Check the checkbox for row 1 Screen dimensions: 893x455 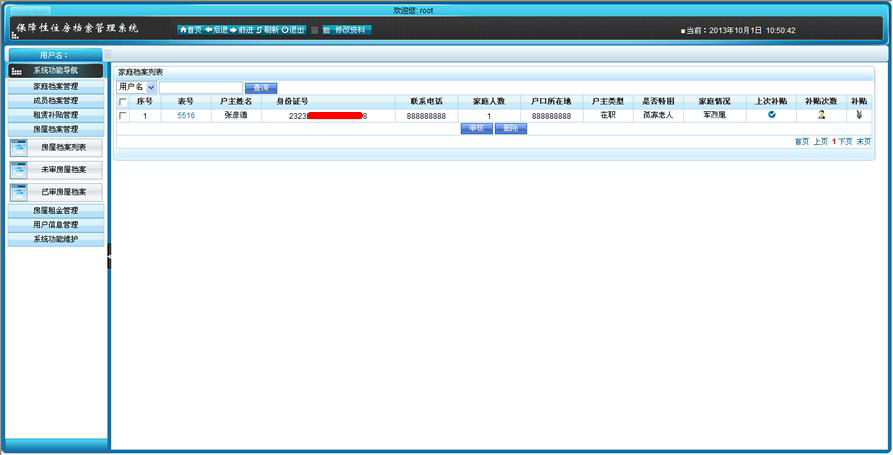coord(123,116)
